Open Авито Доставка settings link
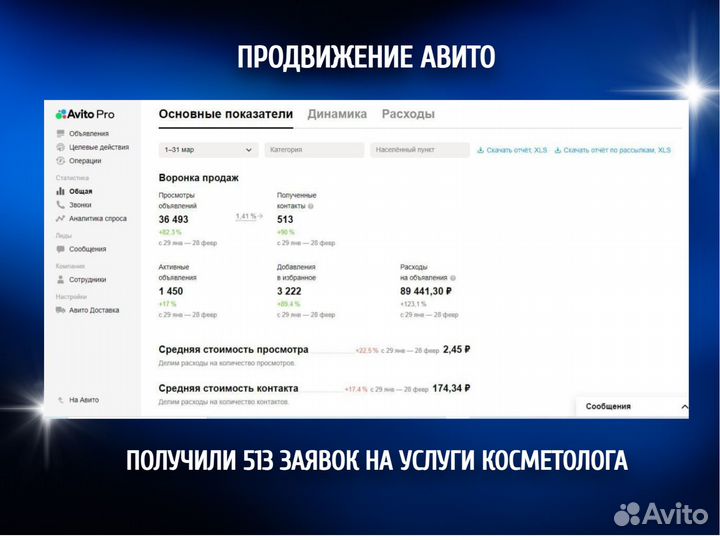720x540 pixels. tap(94, 310)
